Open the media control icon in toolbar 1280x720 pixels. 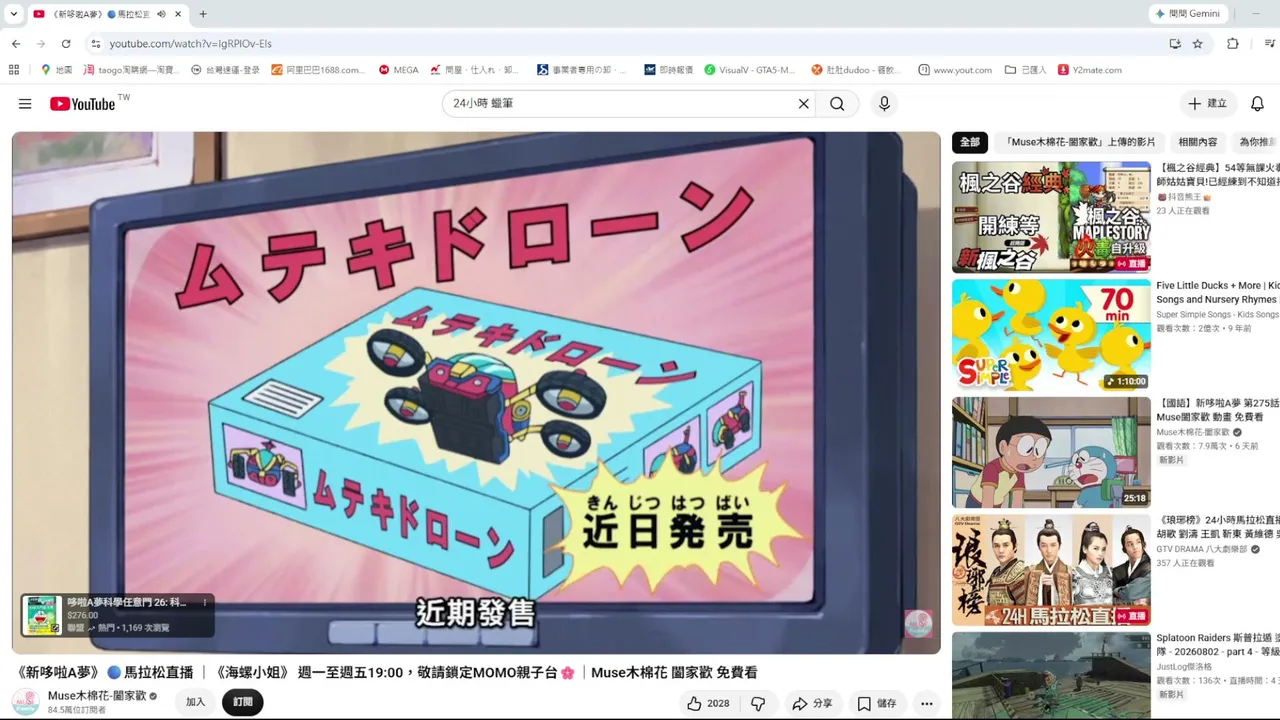click(1270, 44)
